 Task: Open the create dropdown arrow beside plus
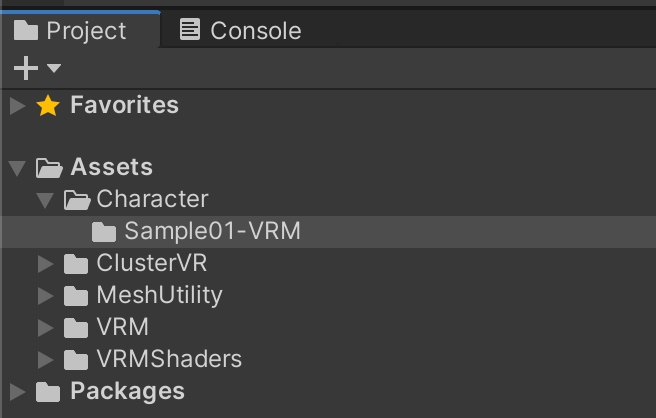click(54, 68)
